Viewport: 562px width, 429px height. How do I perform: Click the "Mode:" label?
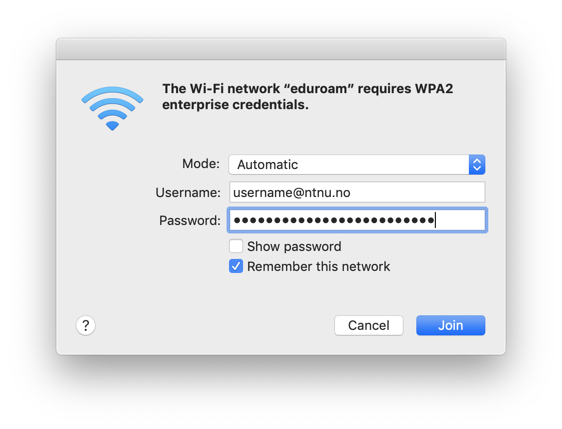[201, 164]
